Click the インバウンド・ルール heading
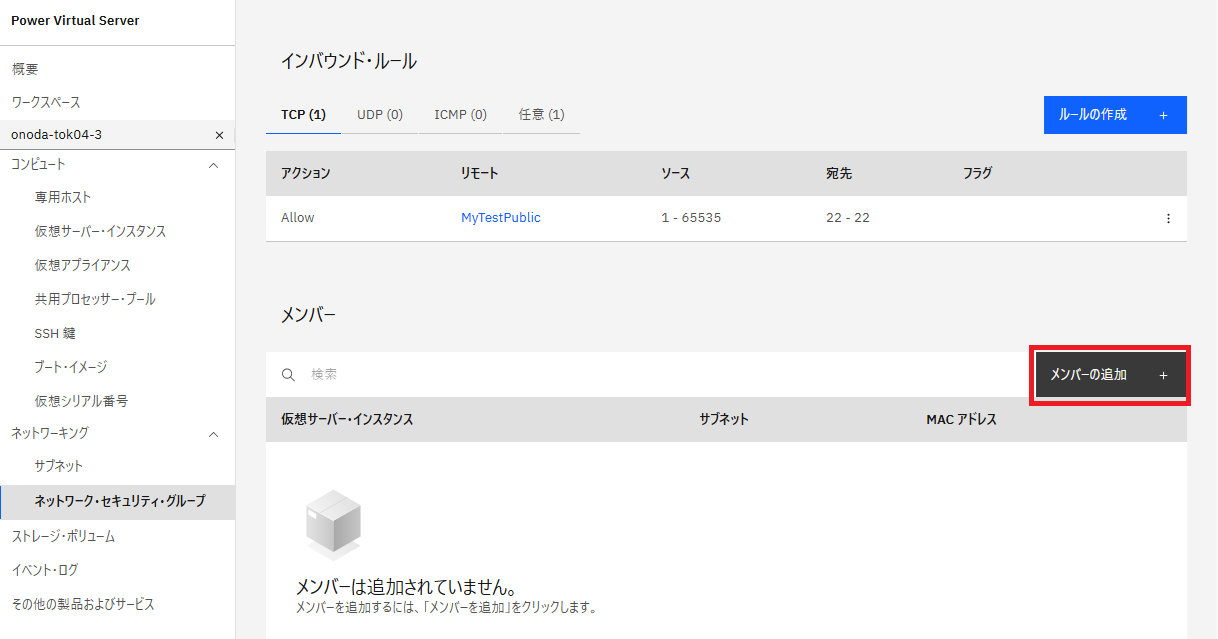This screenshot has width=1218, height=639. point(349,61)
